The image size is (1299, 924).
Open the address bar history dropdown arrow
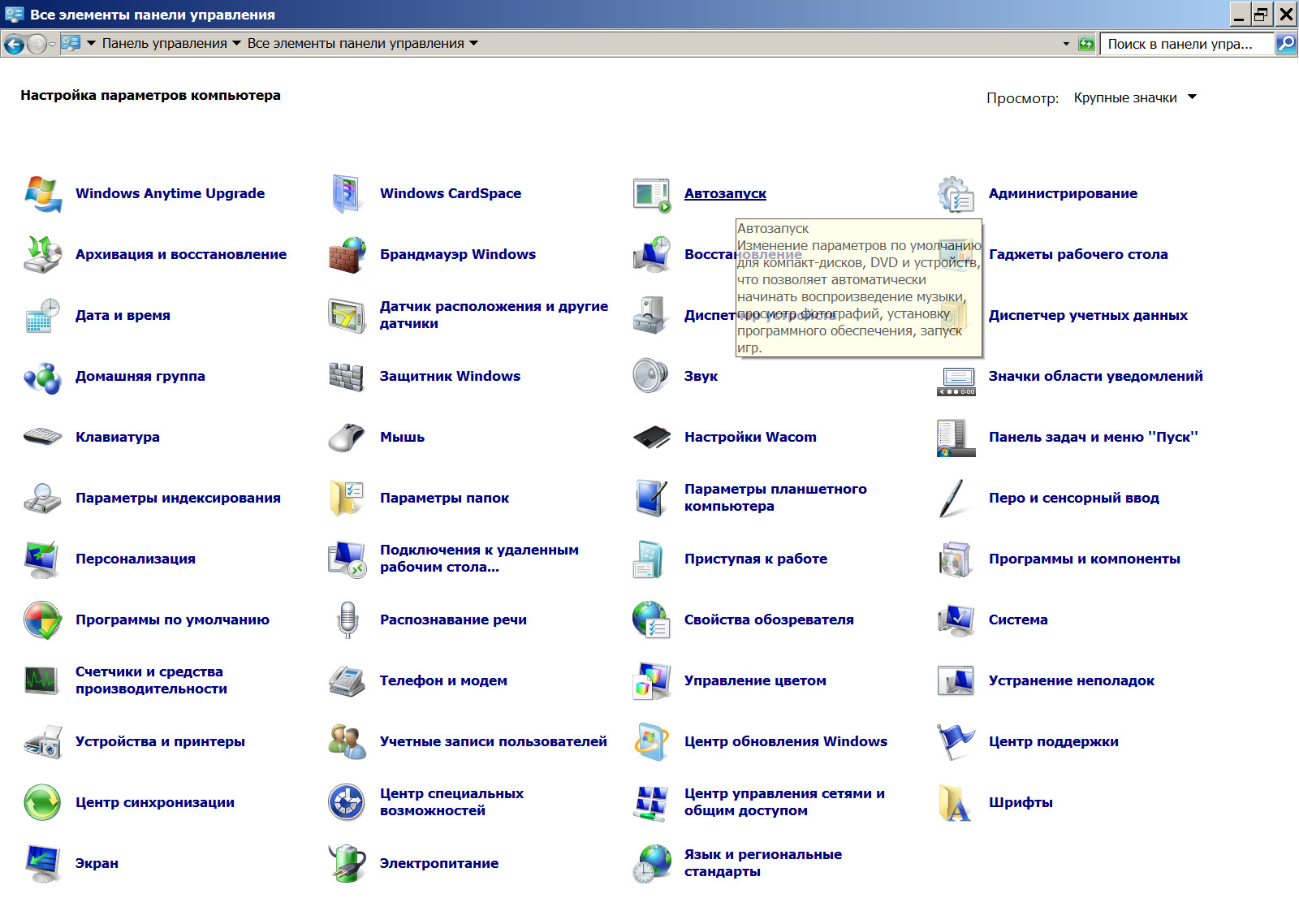tap(1066, 44)
